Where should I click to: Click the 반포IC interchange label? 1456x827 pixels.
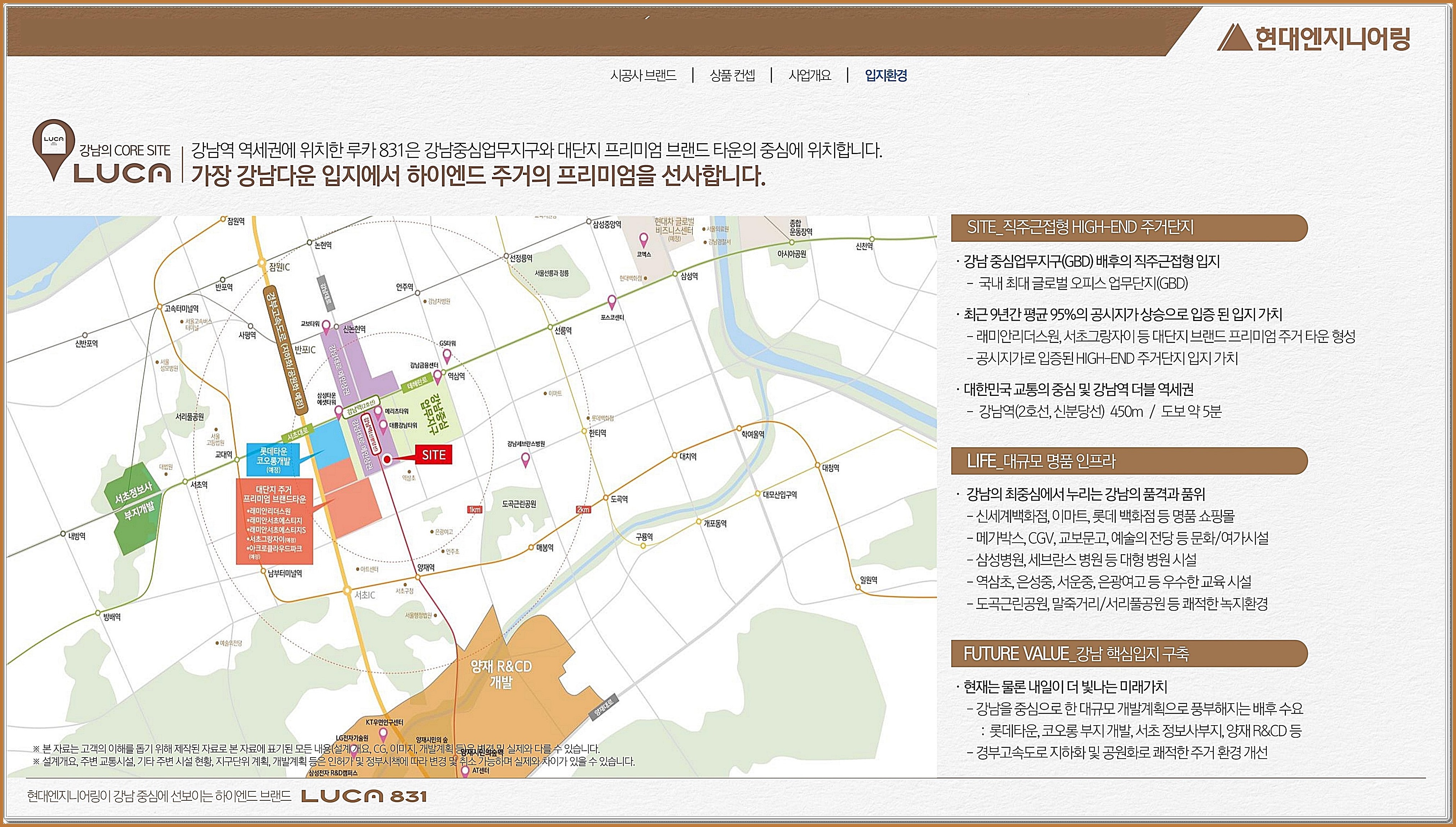coord(305,349)
